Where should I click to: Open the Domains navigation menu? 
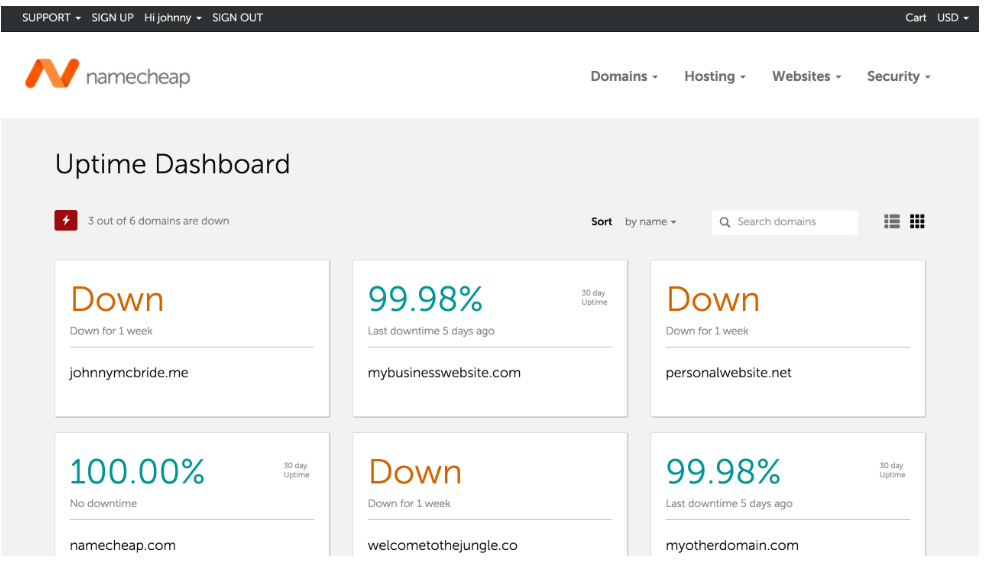[x=624, y=76]
